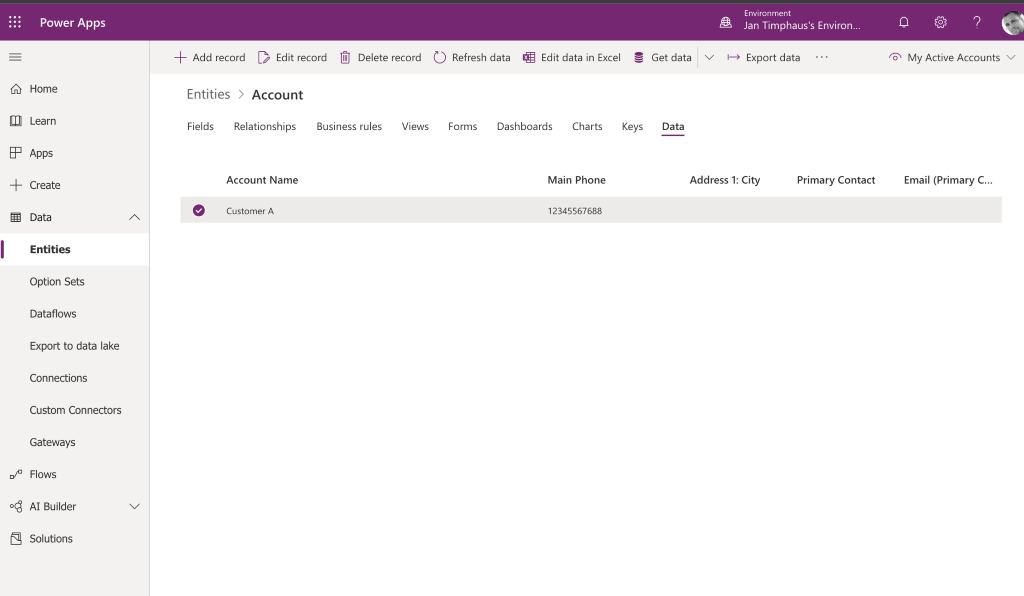Viewport: 1024px width, 596px height.
Task: Sort by Primary Contact column header
Action: [835, 180]
